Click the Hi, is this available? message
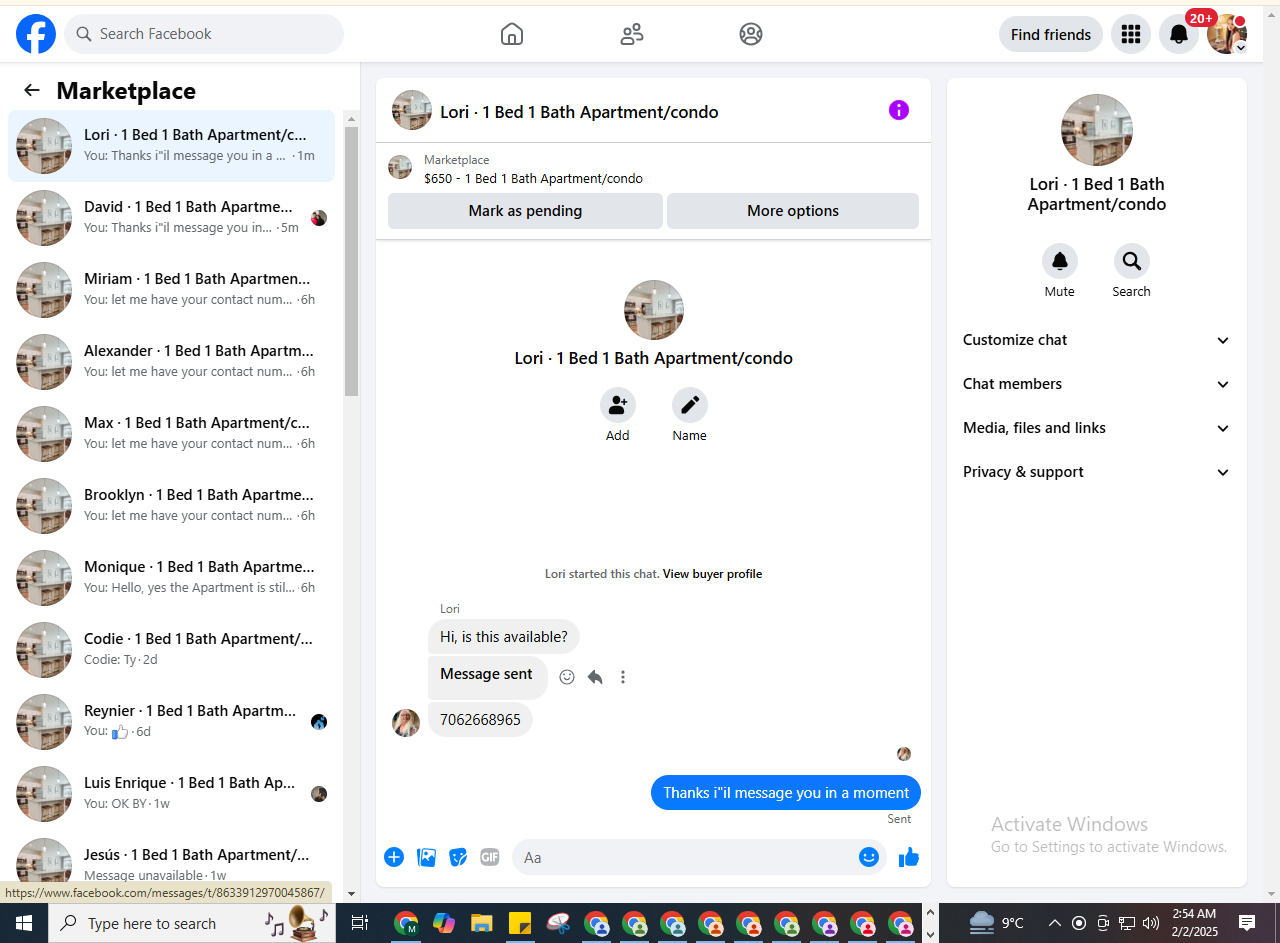 pyautogui.click(x=504, y=637)
